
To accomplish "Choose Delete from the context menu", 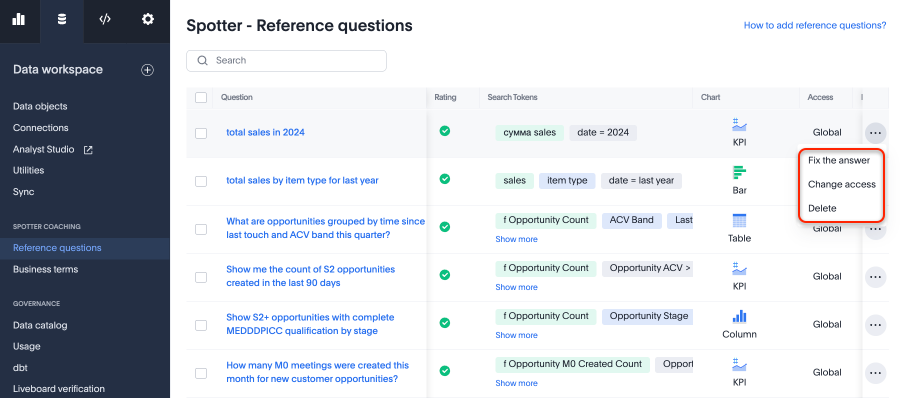I will click(x=822, y=208).
